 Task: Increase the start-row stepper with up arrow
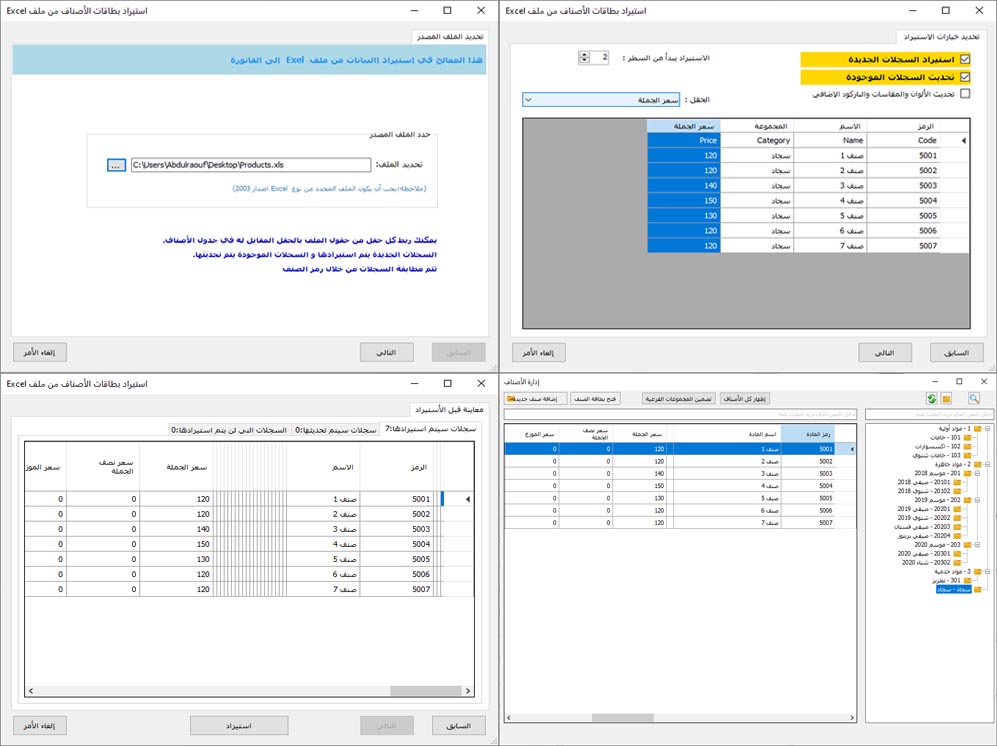pos(584,55)
